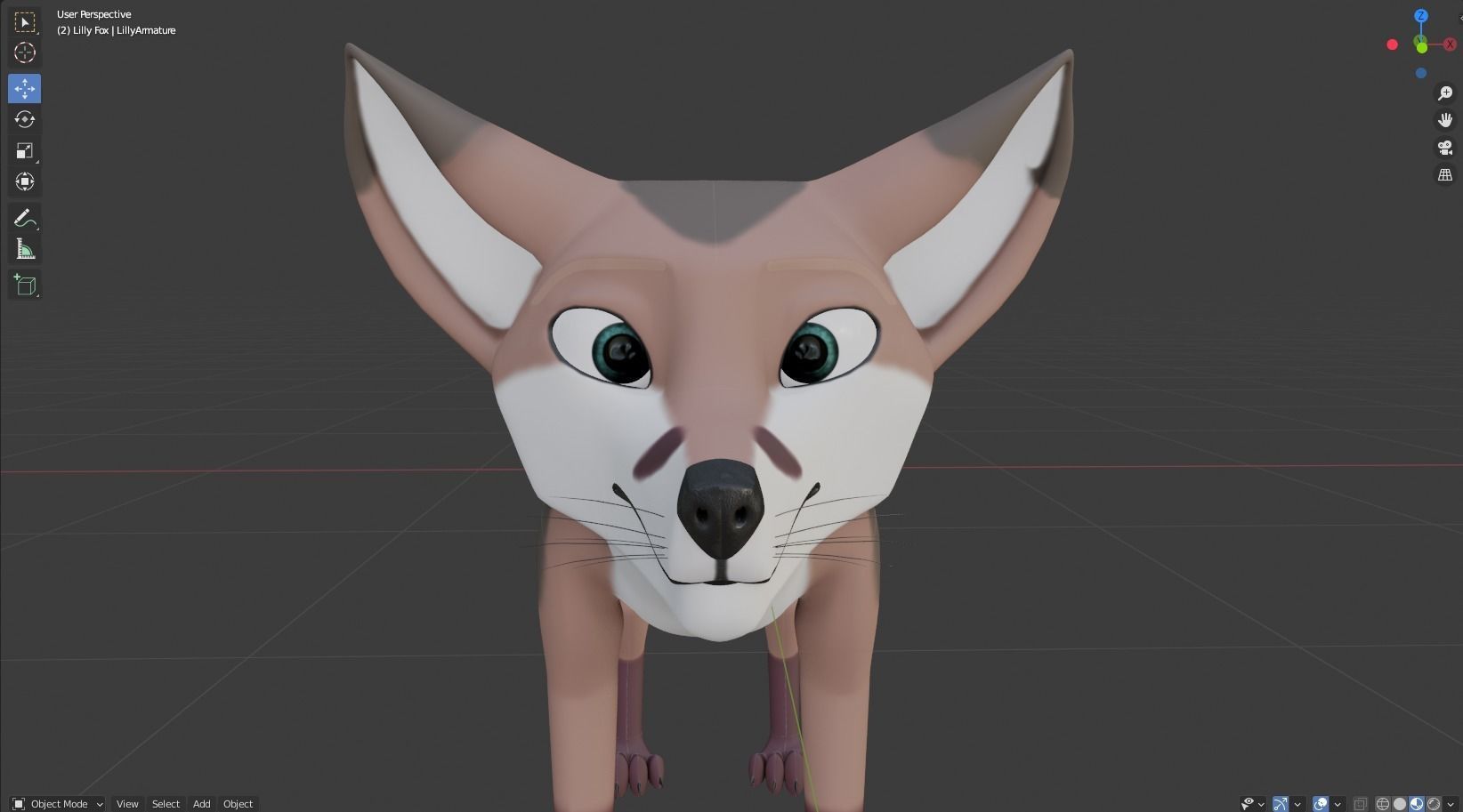The height and width of the screenshot is (812, 1463).
Task: Click the pan hand viewport control
Action: point(1445,120)
